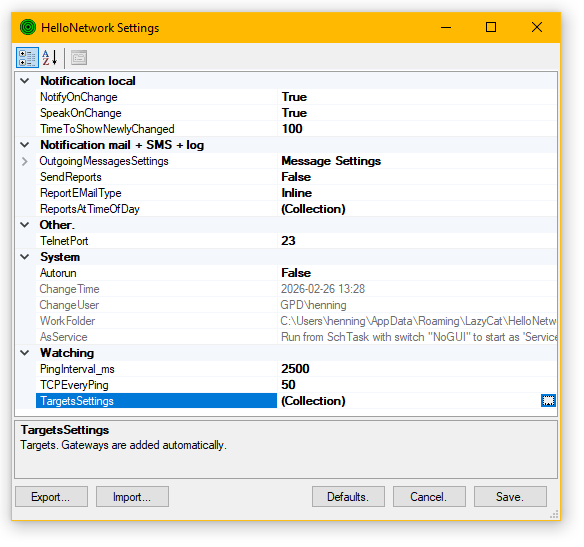Click the WorkFolder path value
This screenshot has width=584, height=547.
click(418, 321)
